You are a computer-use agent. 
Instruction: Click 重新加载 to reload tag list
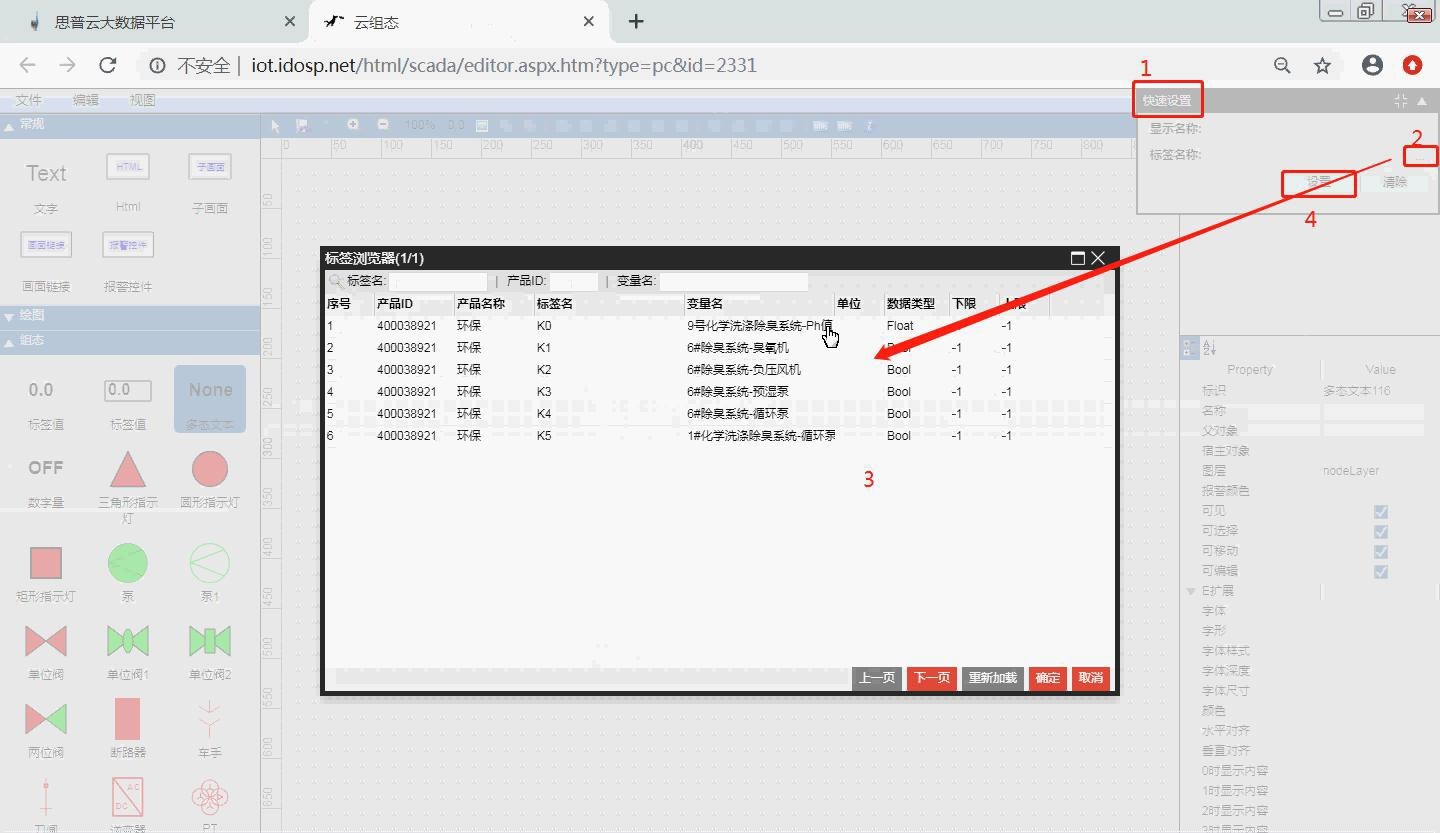tap(992, 678)
